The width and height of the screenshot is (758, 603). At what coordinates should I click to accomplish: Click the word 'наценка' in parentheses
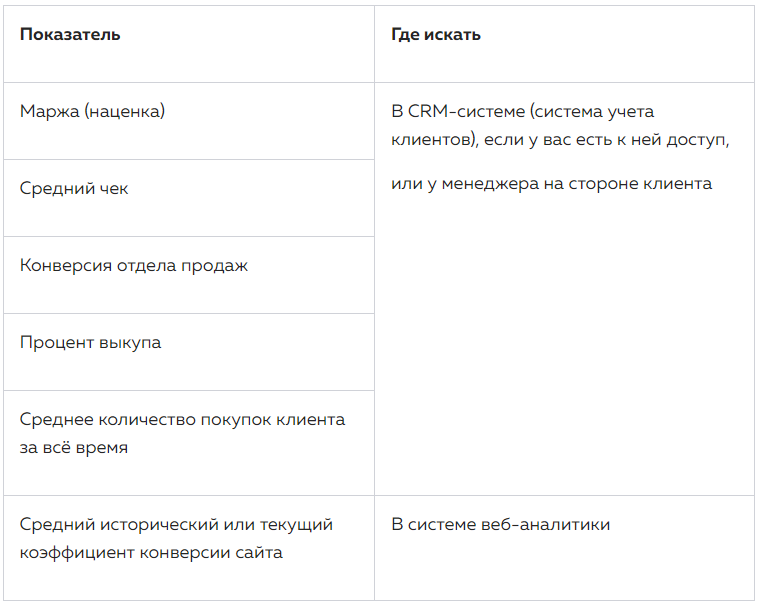click(x=125, y=112)
